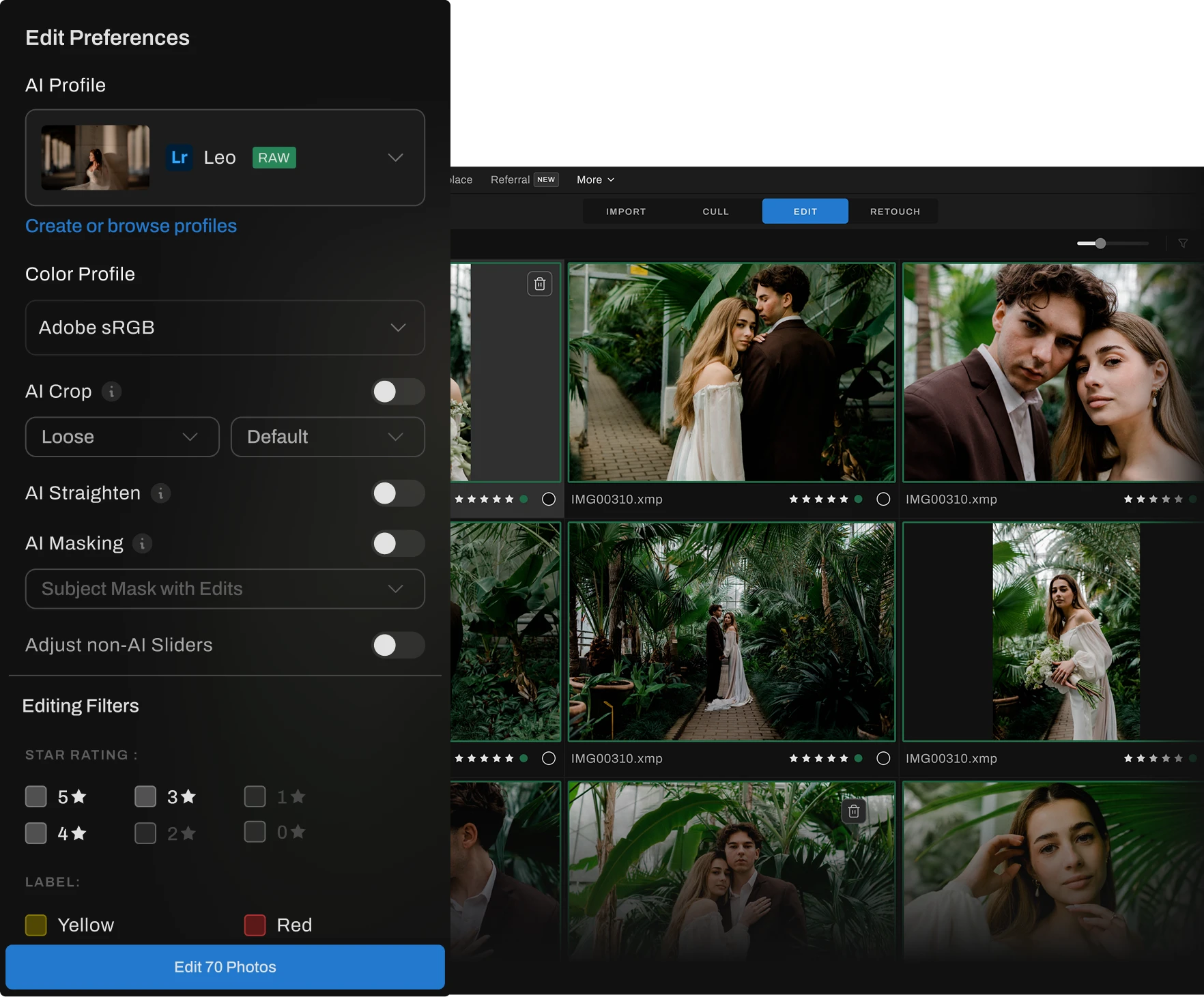The width and height of the screenshot is (1204, 997).
Task: Click the AI Masking info icon
Action: pos(142,544)
